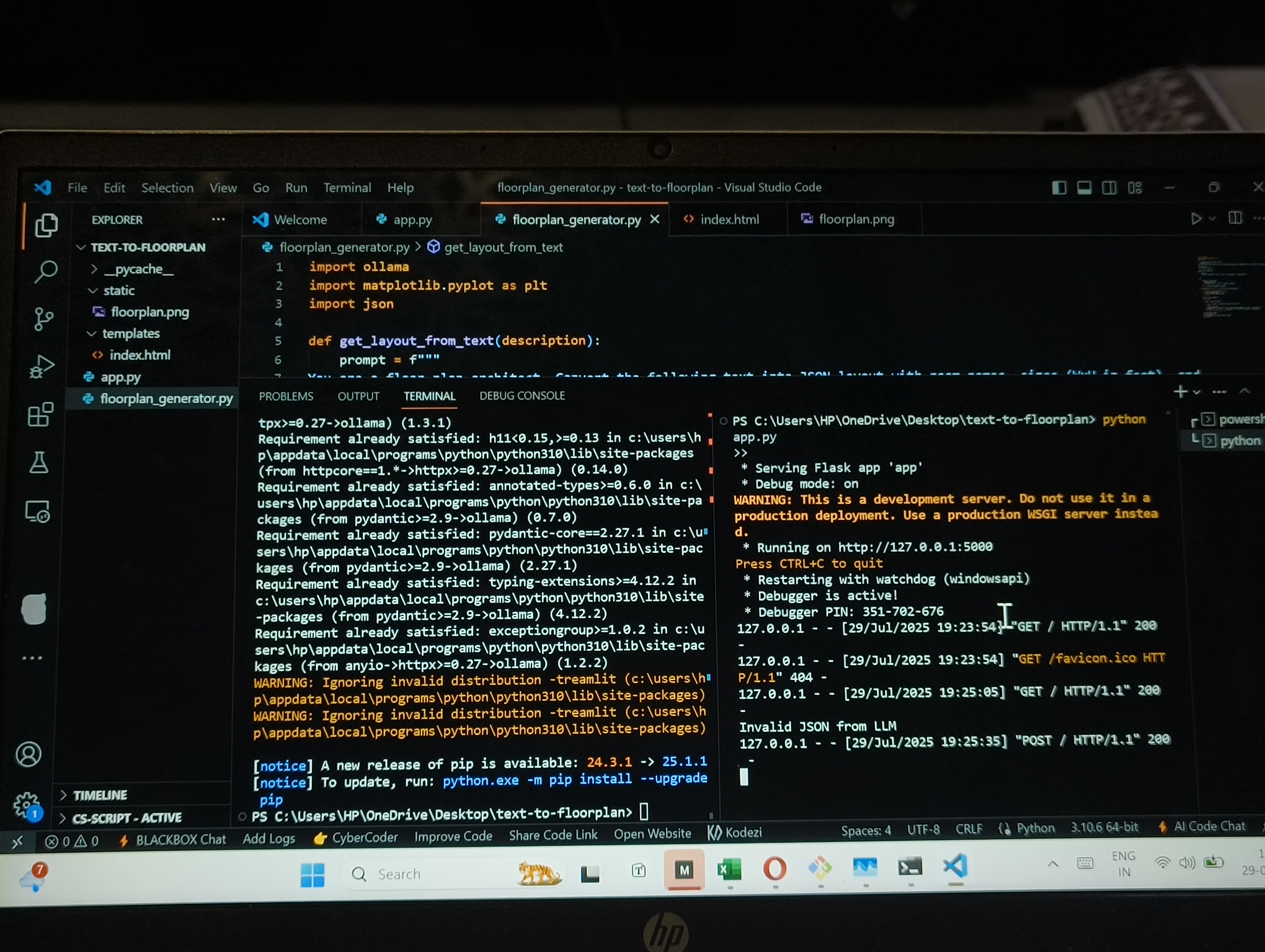This screenshot has height=952, width=1265.
Task: Switch to the app.py editor tab
Action: tap(412, 219)
